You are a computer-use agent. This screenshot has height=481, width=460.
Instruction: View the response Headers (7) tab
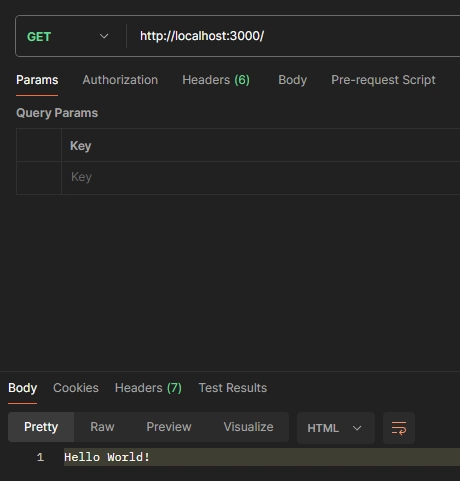point(148,388)
